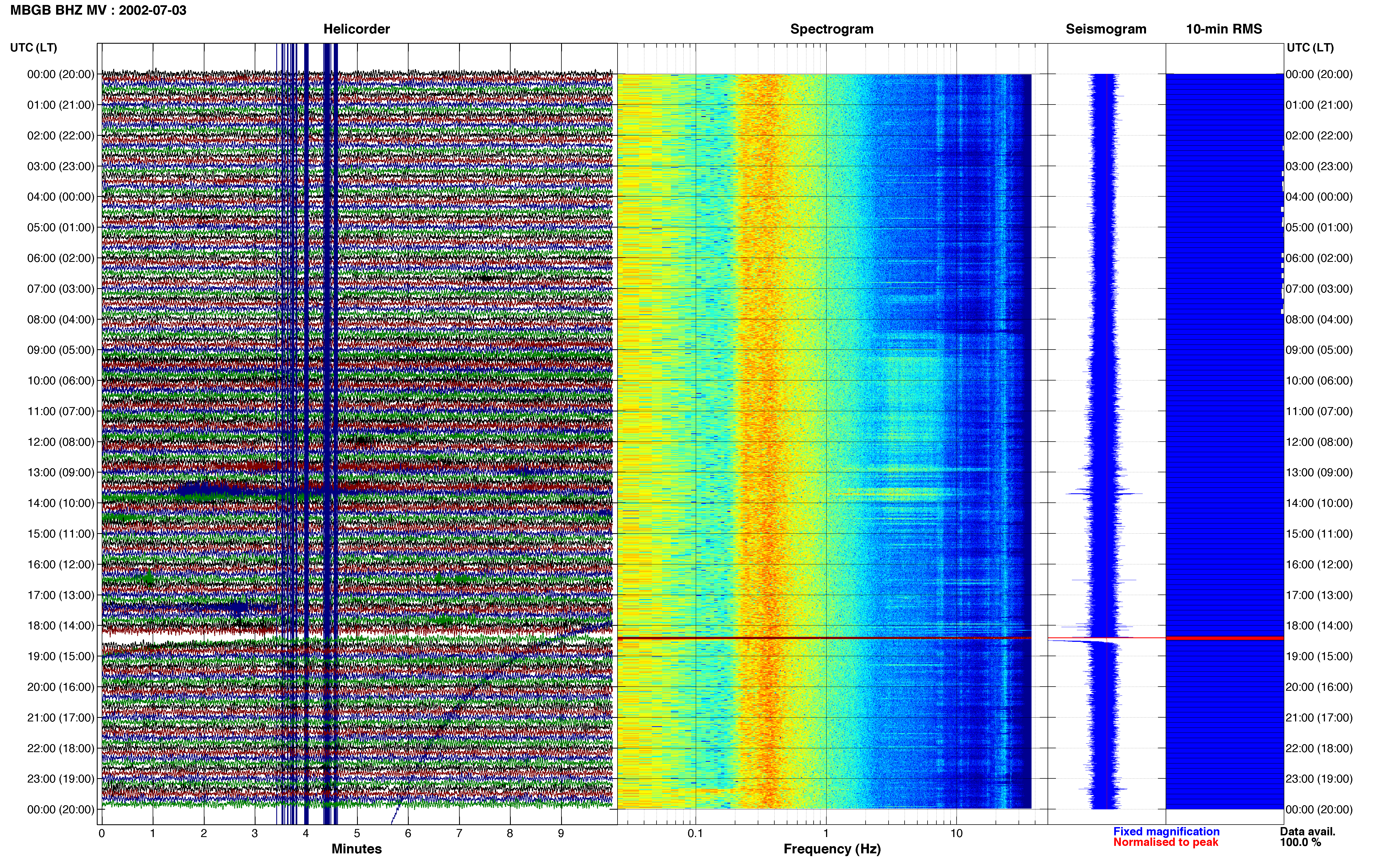Click the right UTC (LT) axis label
Viewport: 1388px width, 868px height.
[x=1310, y=48]
